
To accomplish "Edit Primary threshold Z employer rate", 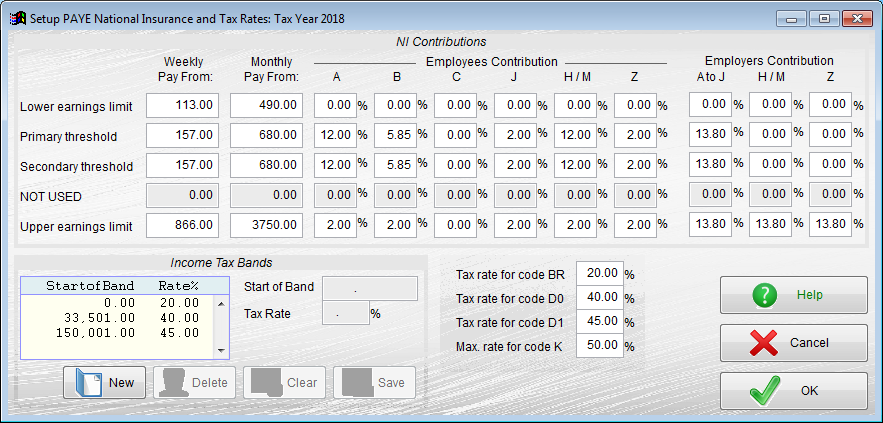I will click(831, 134).
